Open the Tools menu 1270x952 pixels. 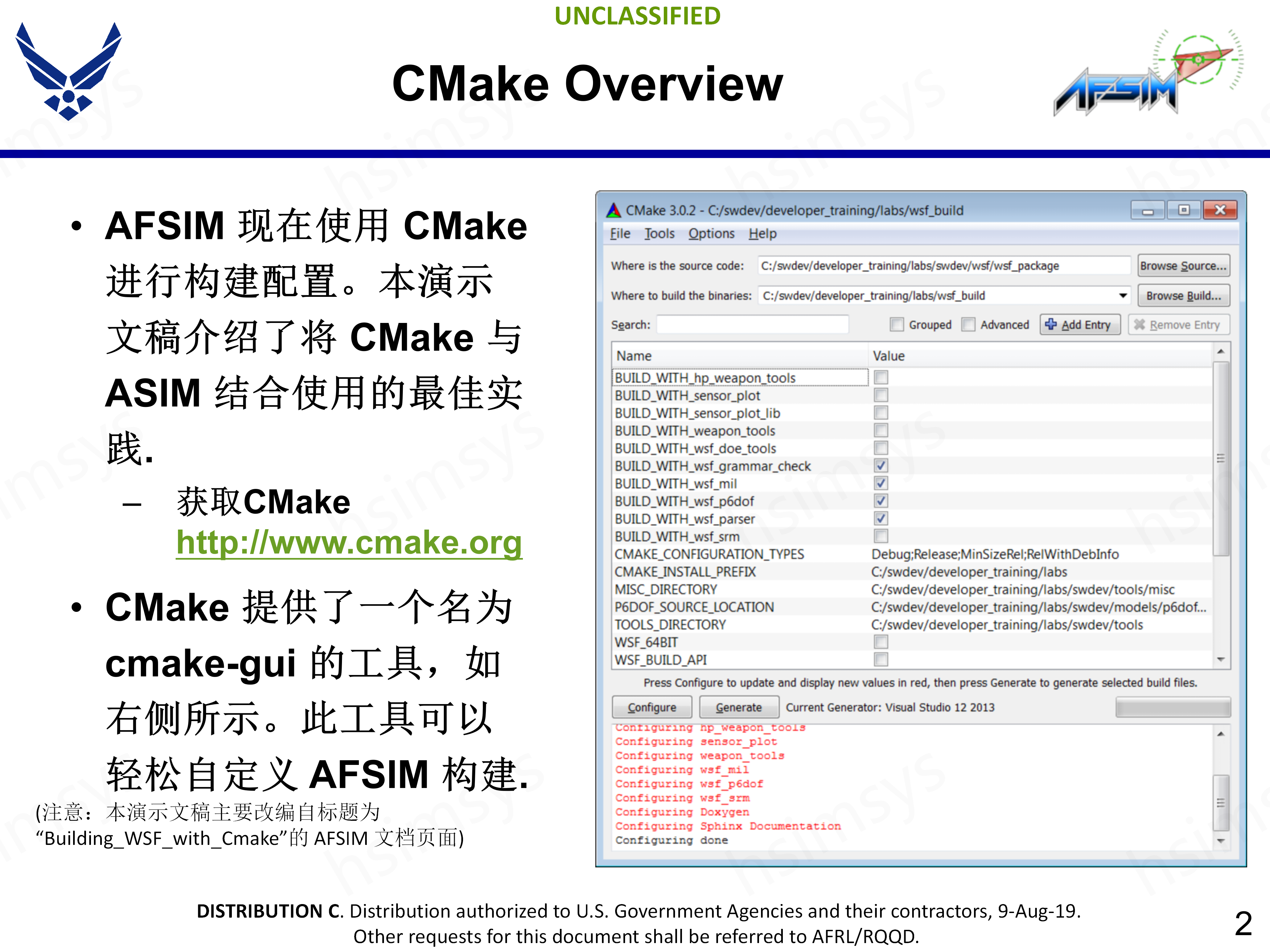click(x=659, y=234)
